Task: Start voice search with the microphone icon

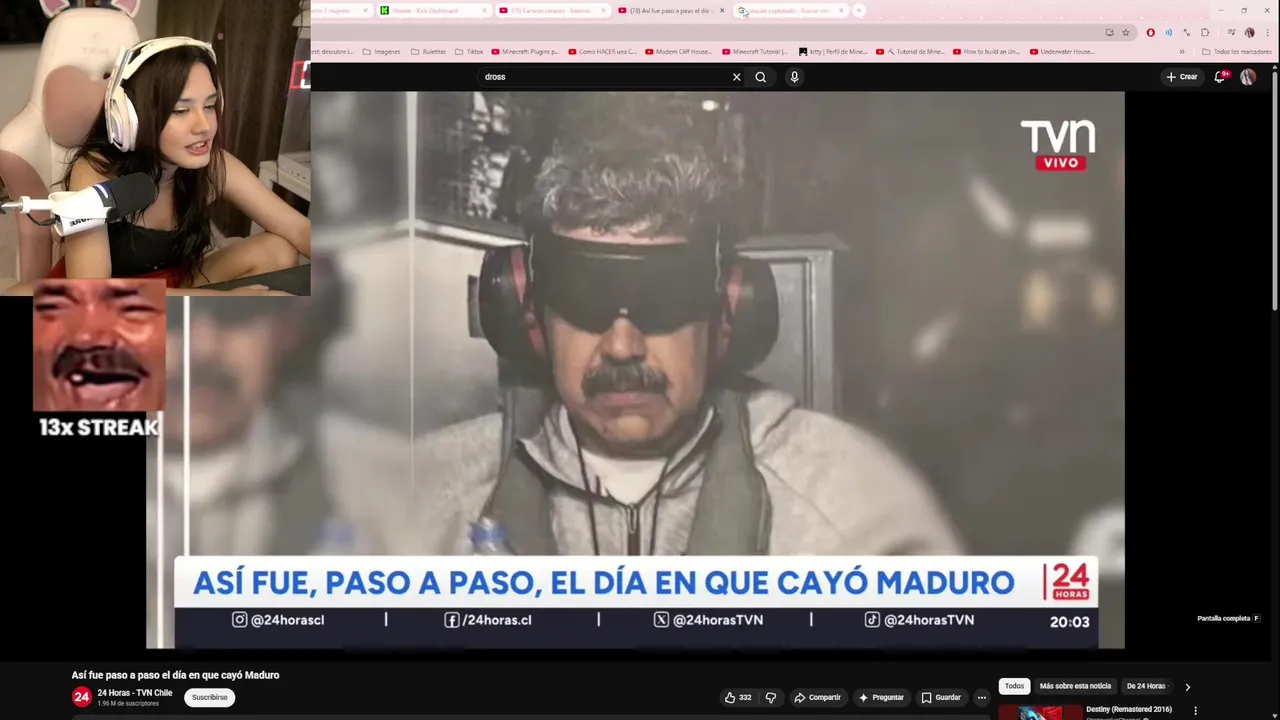Action: (x=794, y=77)
